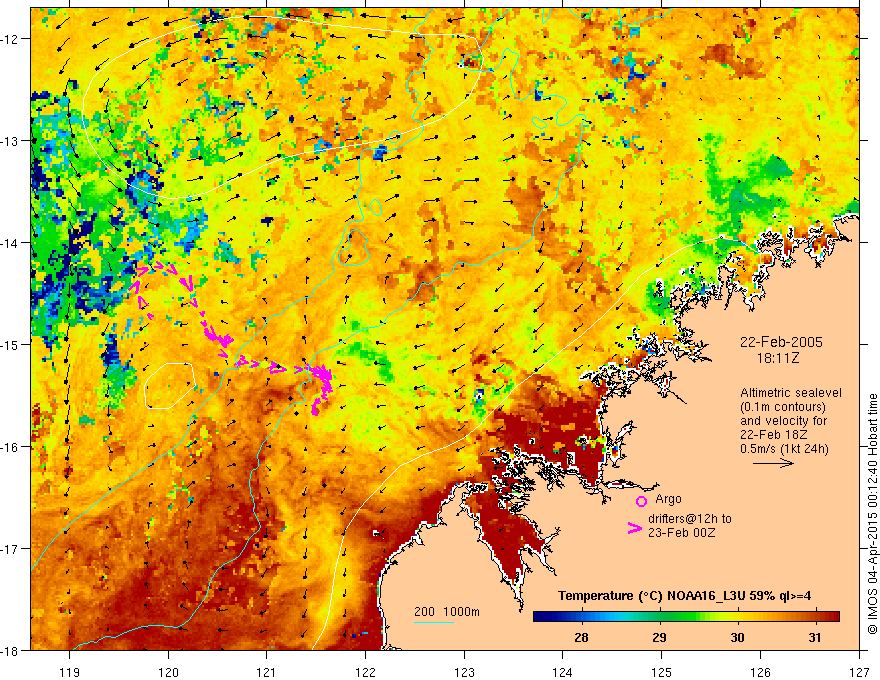Viewport: 880px width, 680px height.
Task: Click the time text 18:11Z
Action: point(777,358)
